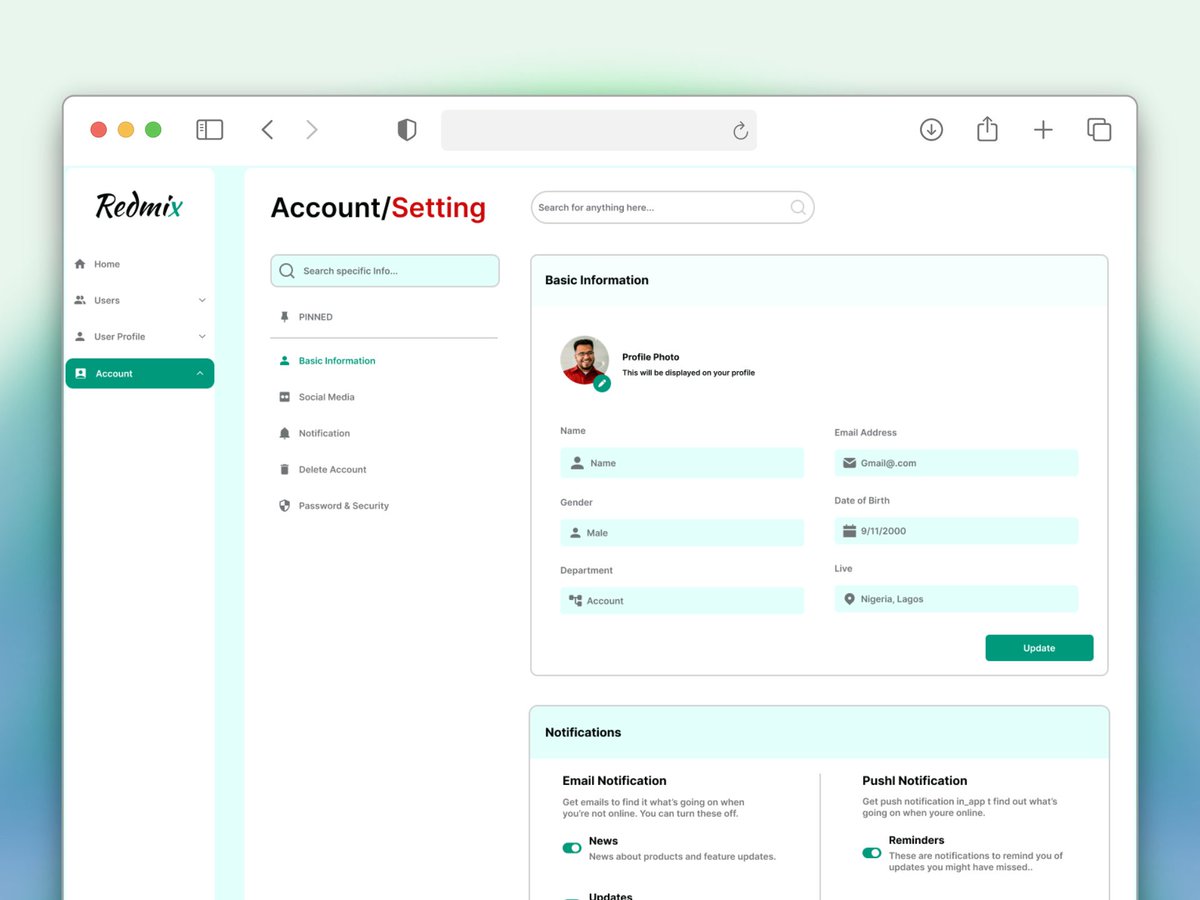Expand the User Profile chevron

tap(202, 337)
